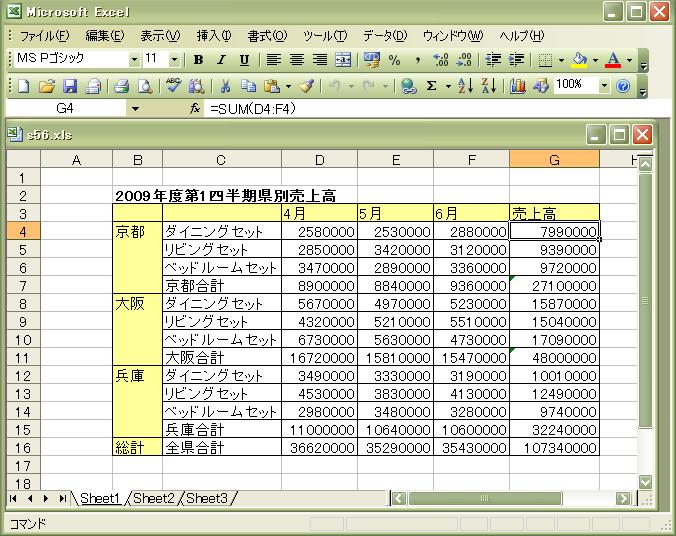
Task: Paste from clipboard
Action: [x=272, y=86]
